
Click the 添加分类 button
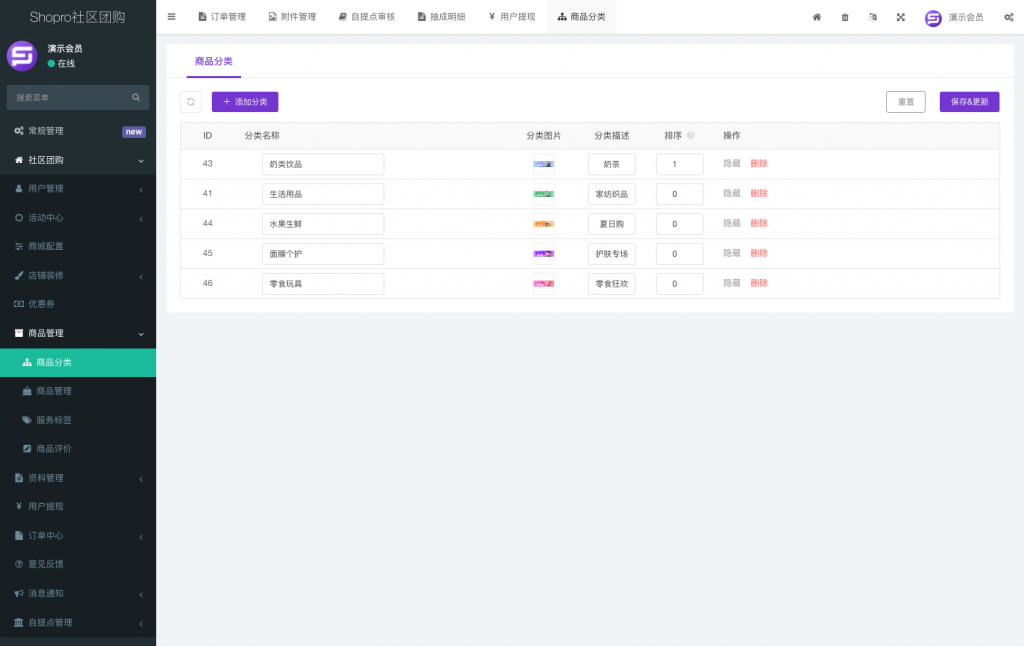(x=243, y=102)
